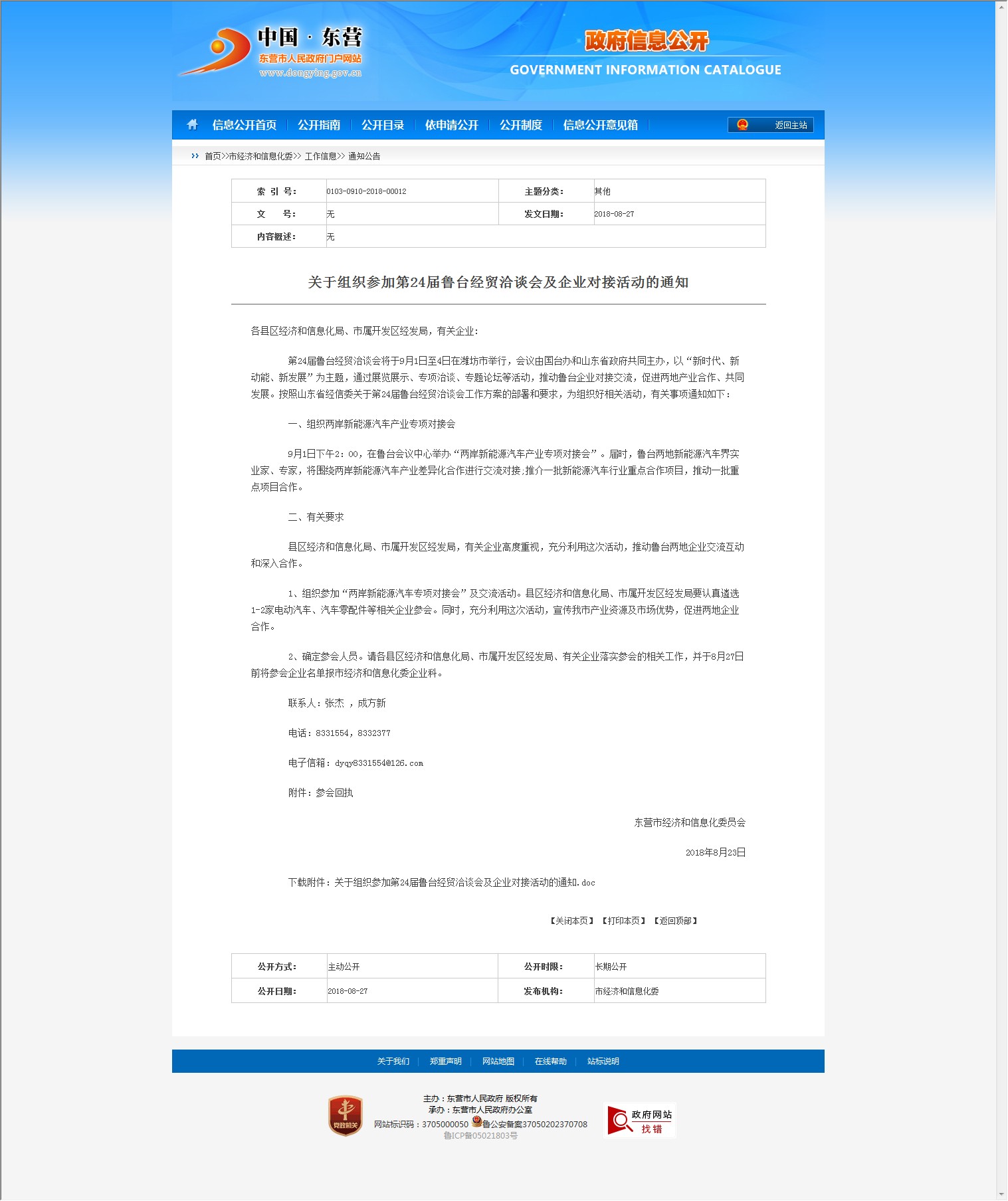Open the 公开指南 menu item
1008x1201 pixels.
(x=319, y=125)
